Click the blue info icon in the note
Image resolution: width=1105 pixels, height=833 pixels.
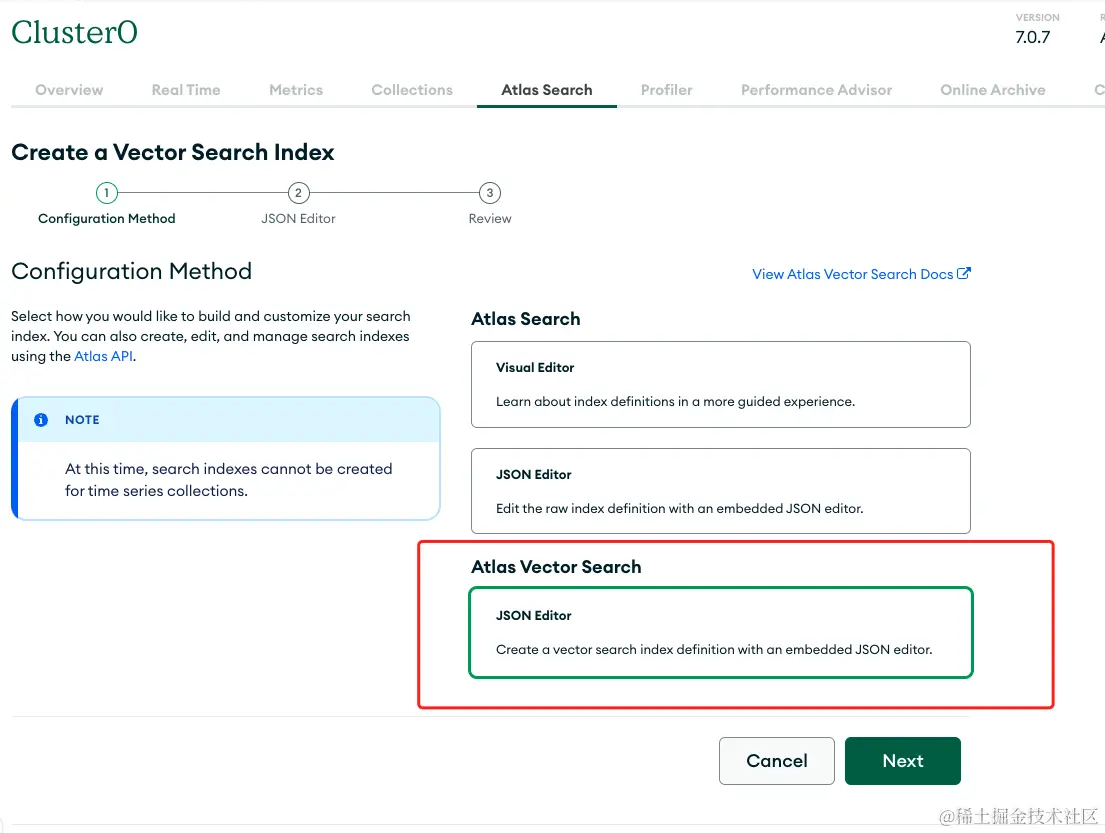point(41,420)
